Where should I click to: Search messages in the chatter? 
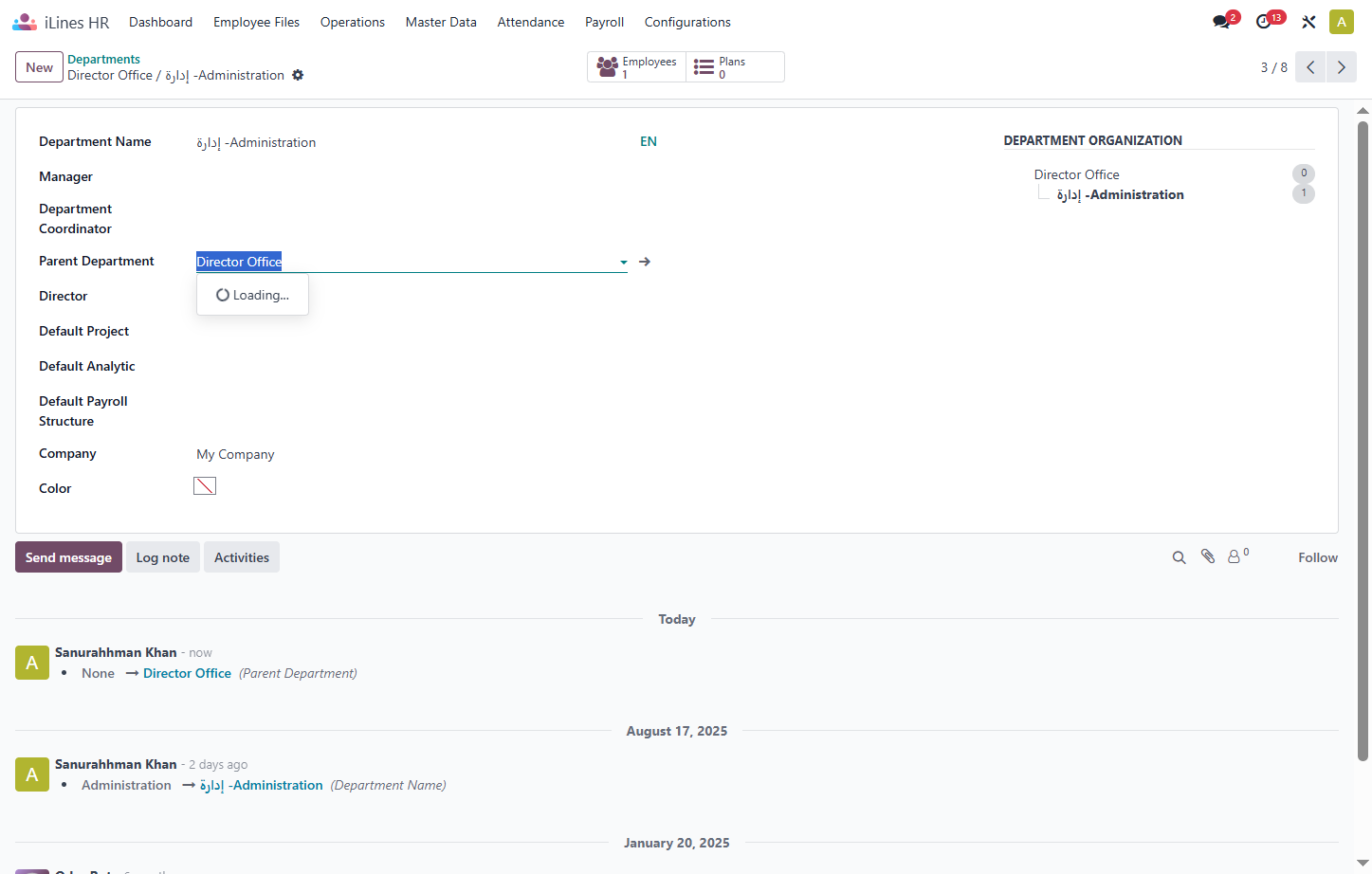tap(1179, 557)
